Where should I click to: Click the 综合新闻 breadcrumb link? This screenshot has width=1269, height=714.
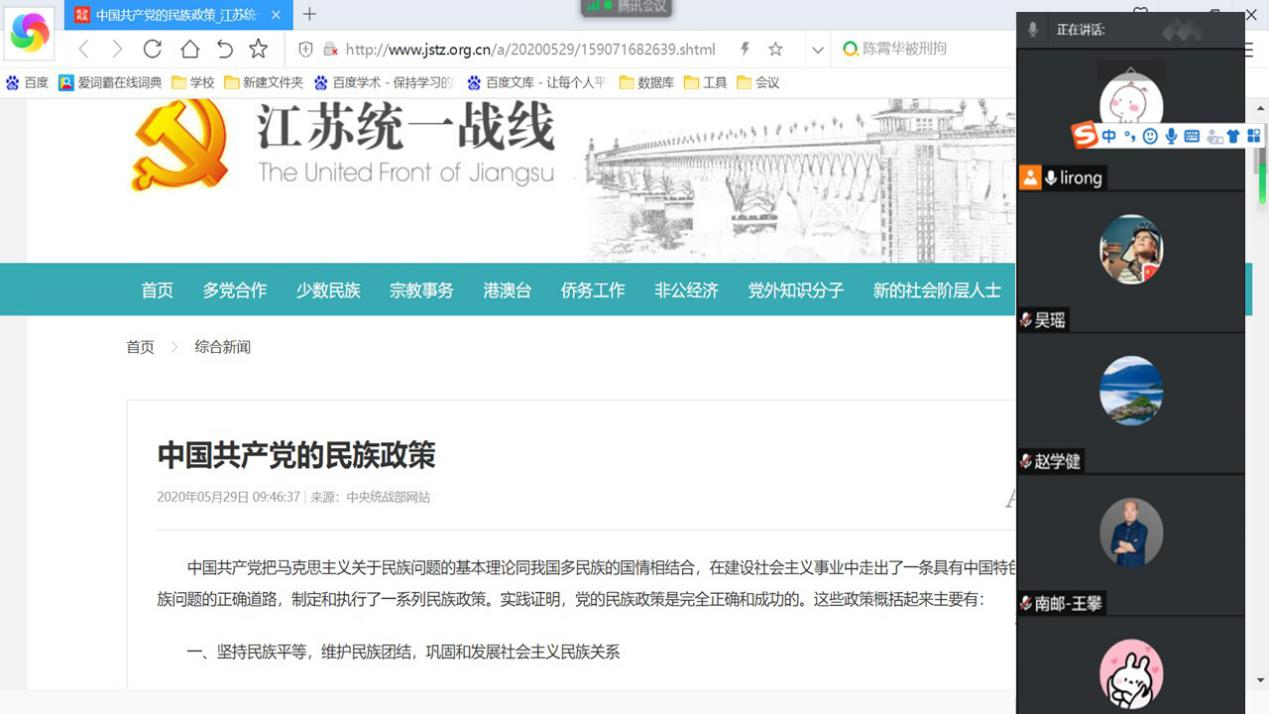pyautogui.click(x=223, y=347)
